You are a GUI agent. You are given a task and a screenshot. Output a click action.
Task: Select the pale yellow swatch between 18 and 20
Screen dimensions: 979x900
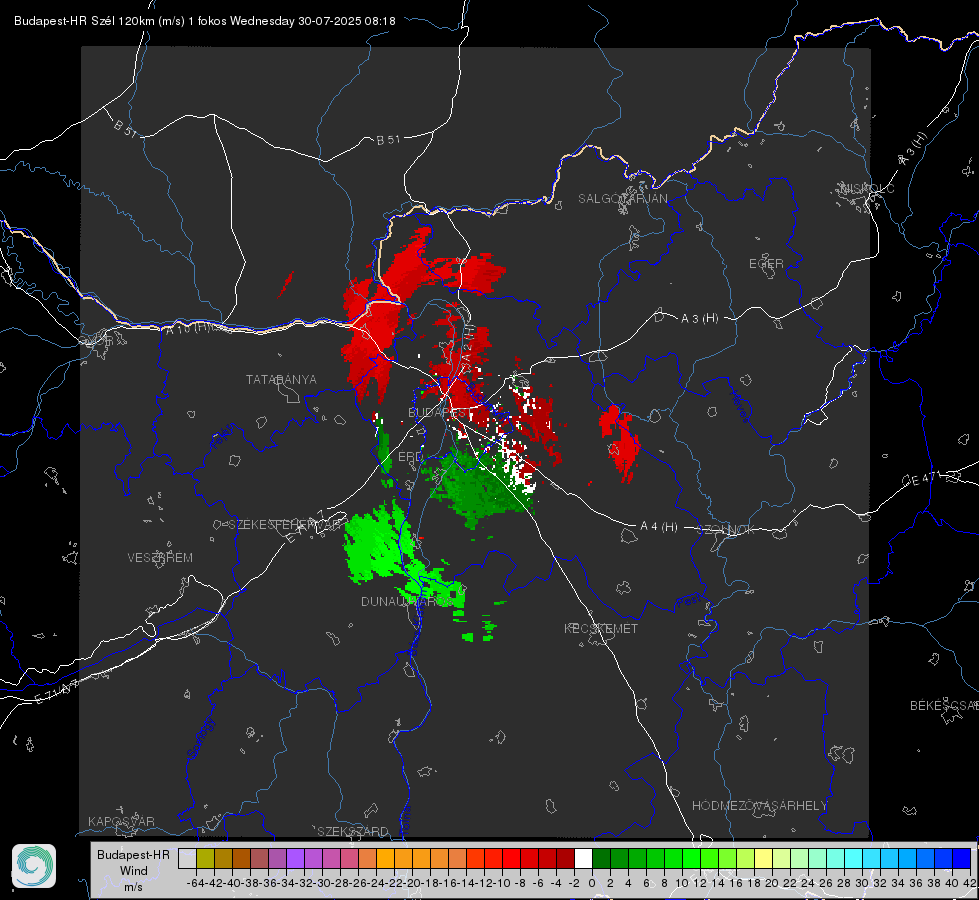point(763,858)
